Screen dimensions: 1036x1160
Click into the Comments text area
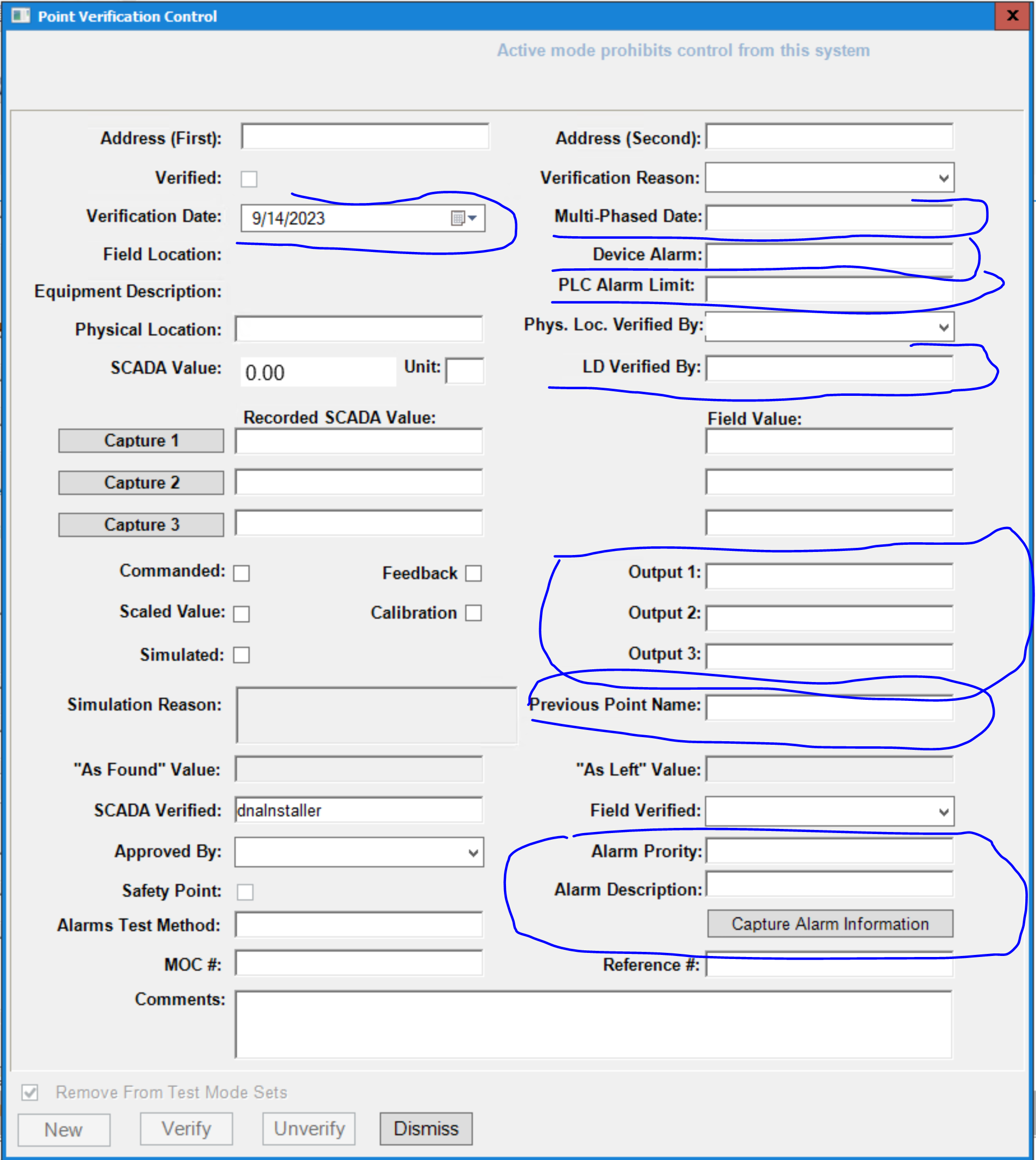(592, 1024)
